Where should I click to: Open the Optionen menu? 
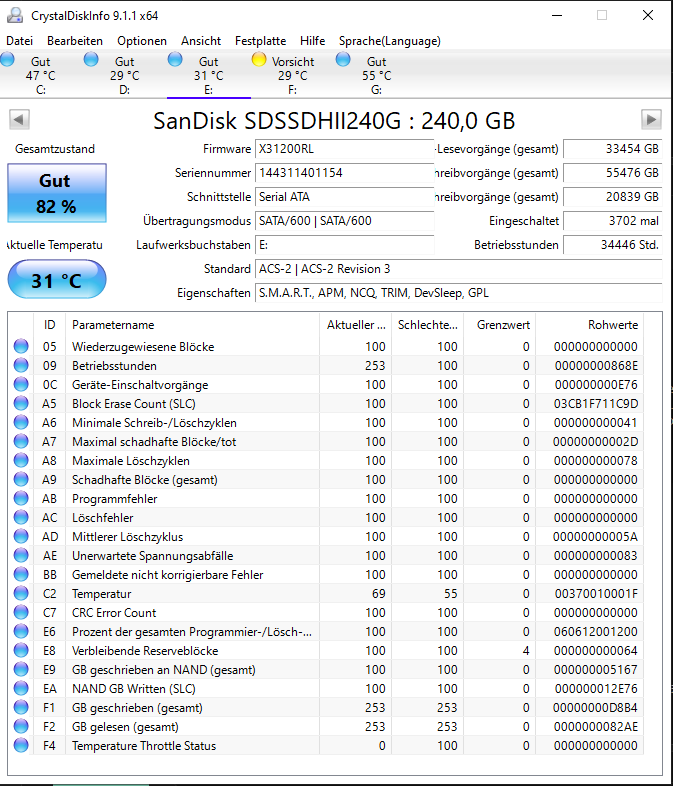(x=142, y=41)
